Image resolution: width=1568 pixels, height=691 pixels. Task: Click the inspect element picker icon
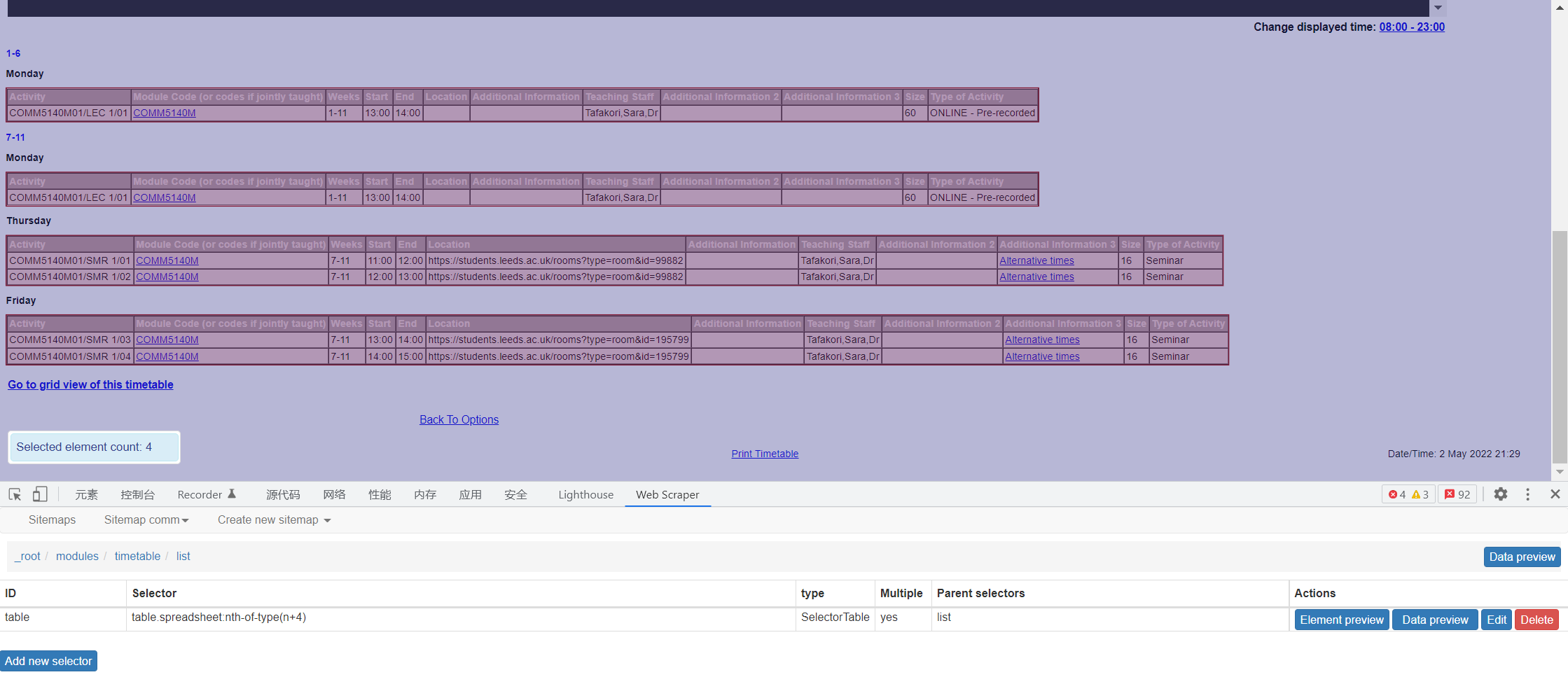coord(15,494)
